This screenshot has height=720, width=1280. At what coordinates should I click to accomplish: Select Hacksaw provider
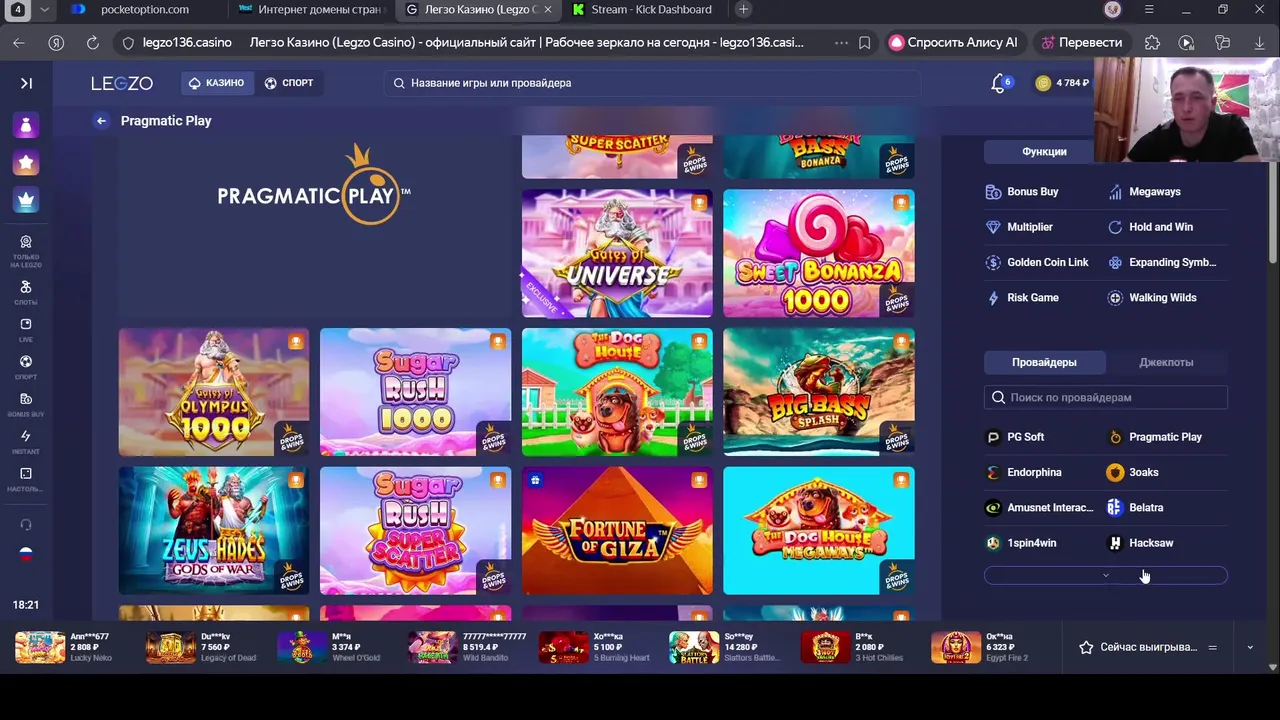pos(1140,543)
